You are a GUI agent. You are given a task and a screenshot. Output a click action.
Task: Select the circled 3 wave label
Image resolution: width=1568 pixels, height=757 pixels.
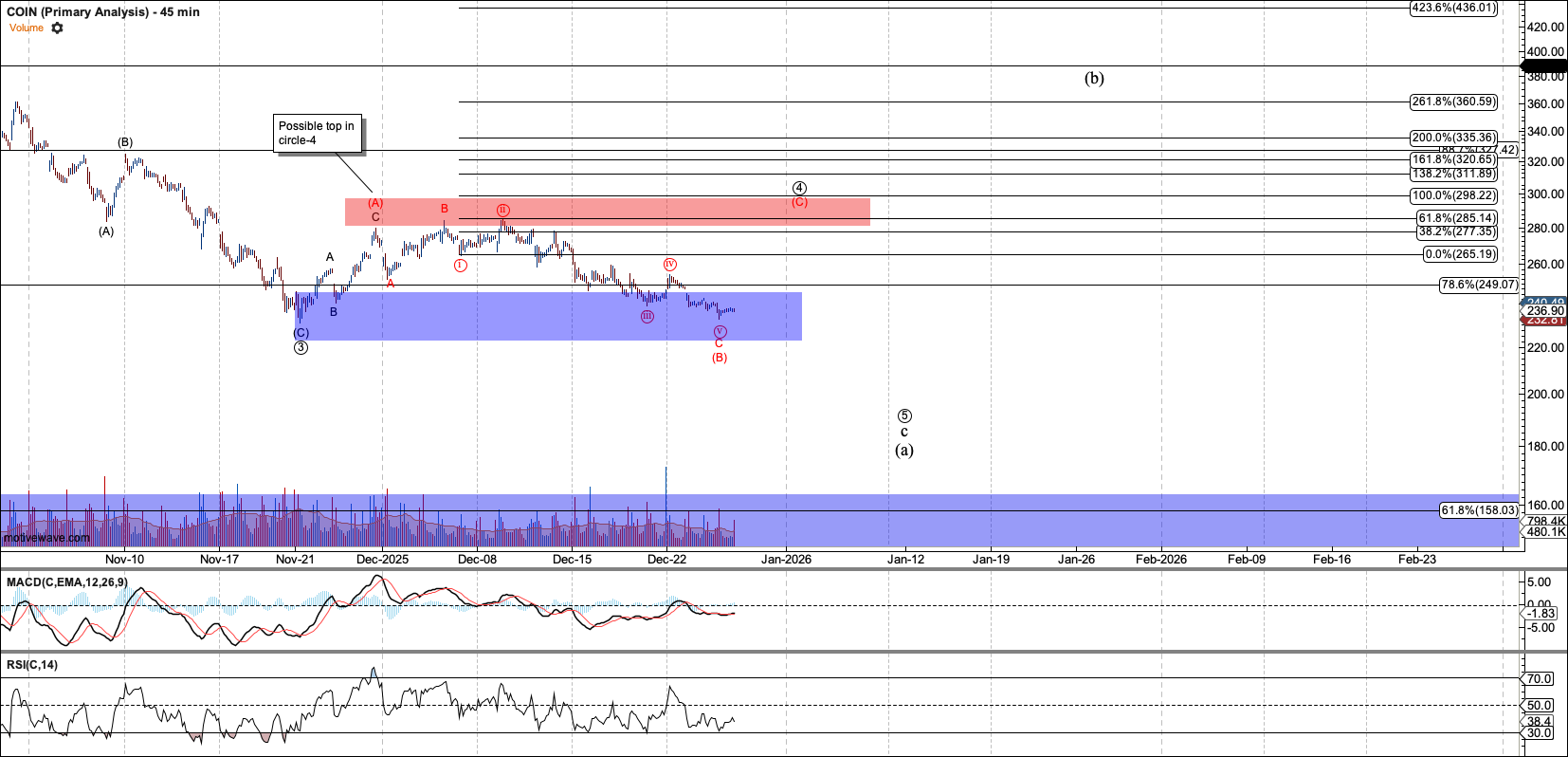(301, 347)
